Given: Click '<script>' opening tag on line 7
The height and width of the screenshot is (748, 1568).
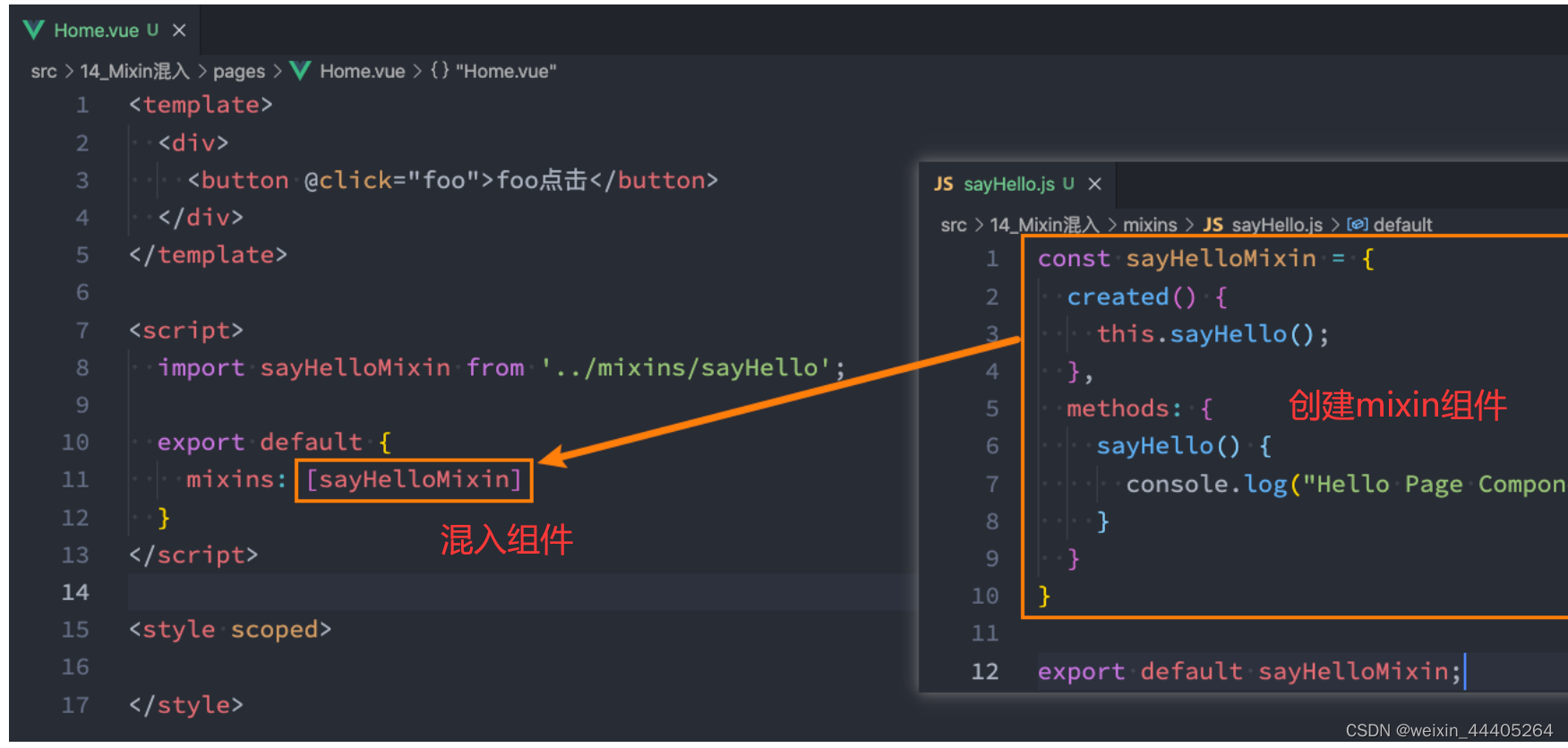Looking at the screenshot, I should click(x=185, y=331).
